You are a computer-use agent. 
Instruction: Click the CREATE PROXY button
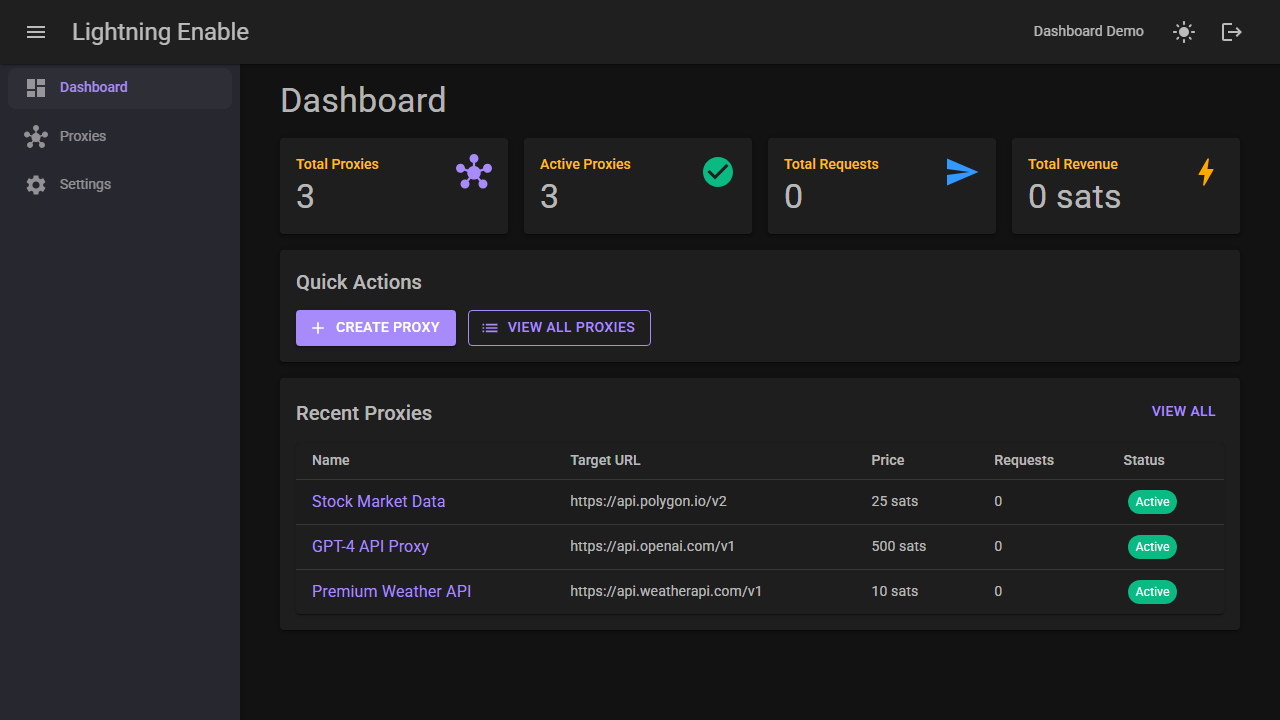coord(375,327)
